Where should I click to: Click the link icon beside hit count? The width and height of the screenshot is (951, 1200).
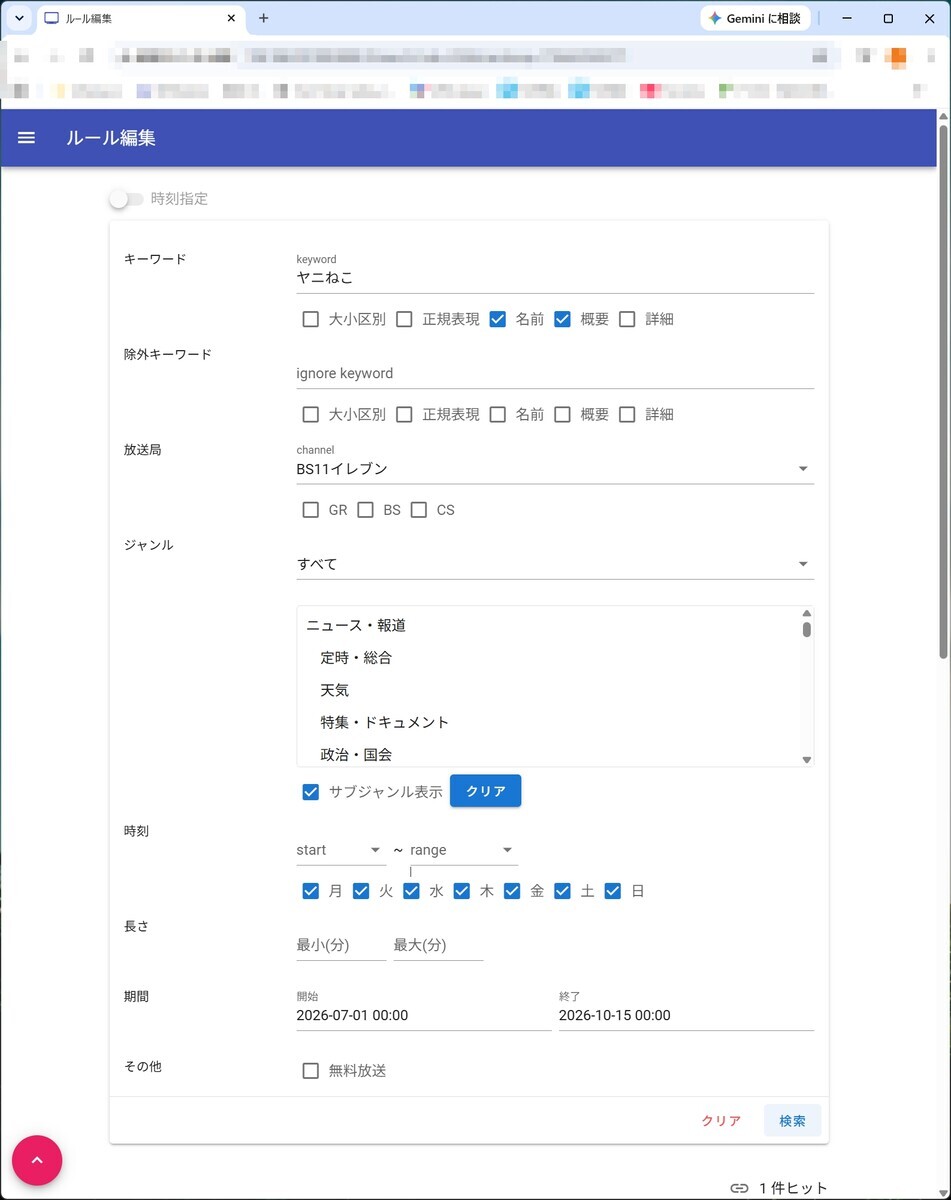tap(739, 1188)
